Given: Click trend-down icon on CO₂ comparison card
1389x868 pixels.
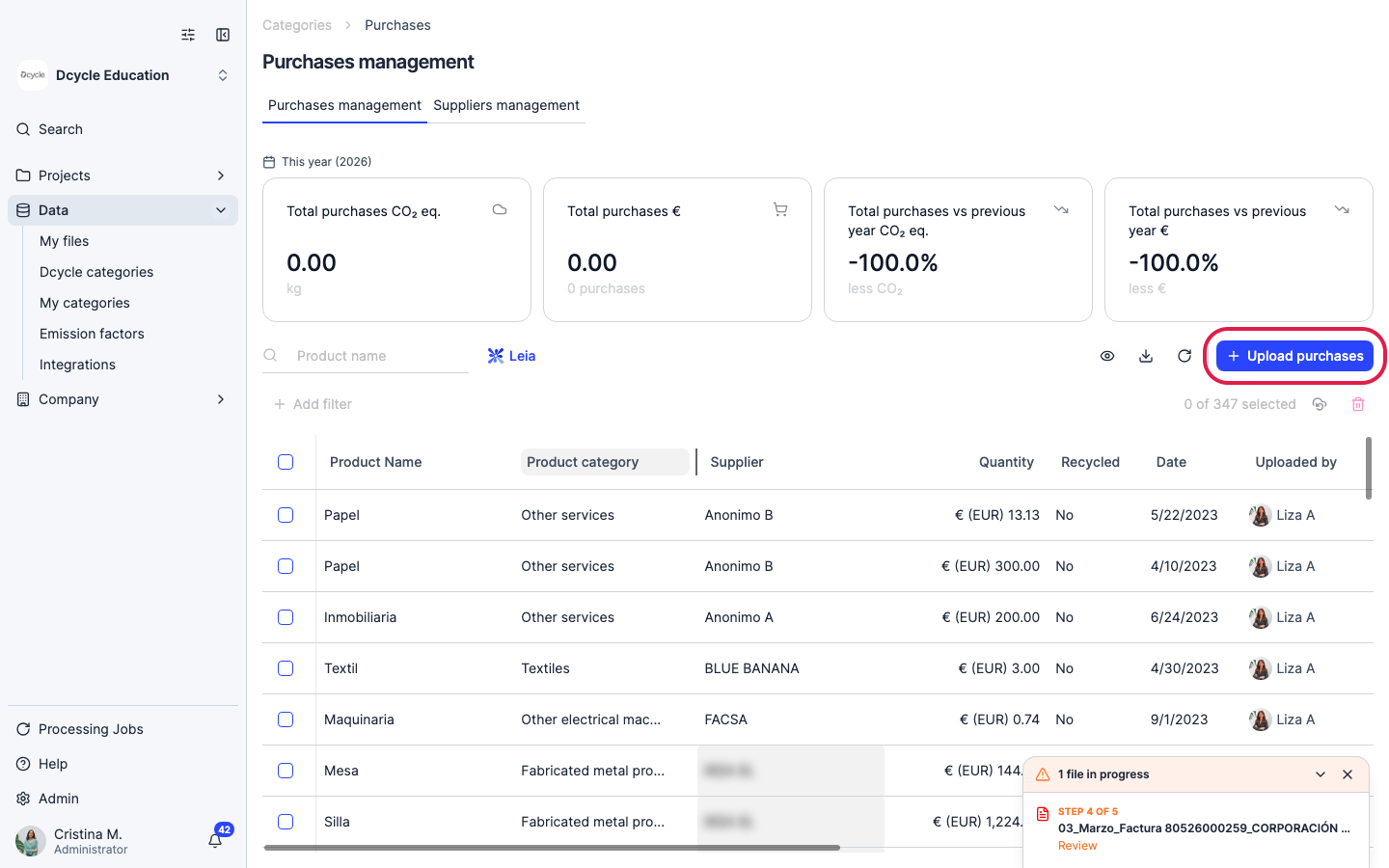Looking at the screenshot, I should [1061, 209].
